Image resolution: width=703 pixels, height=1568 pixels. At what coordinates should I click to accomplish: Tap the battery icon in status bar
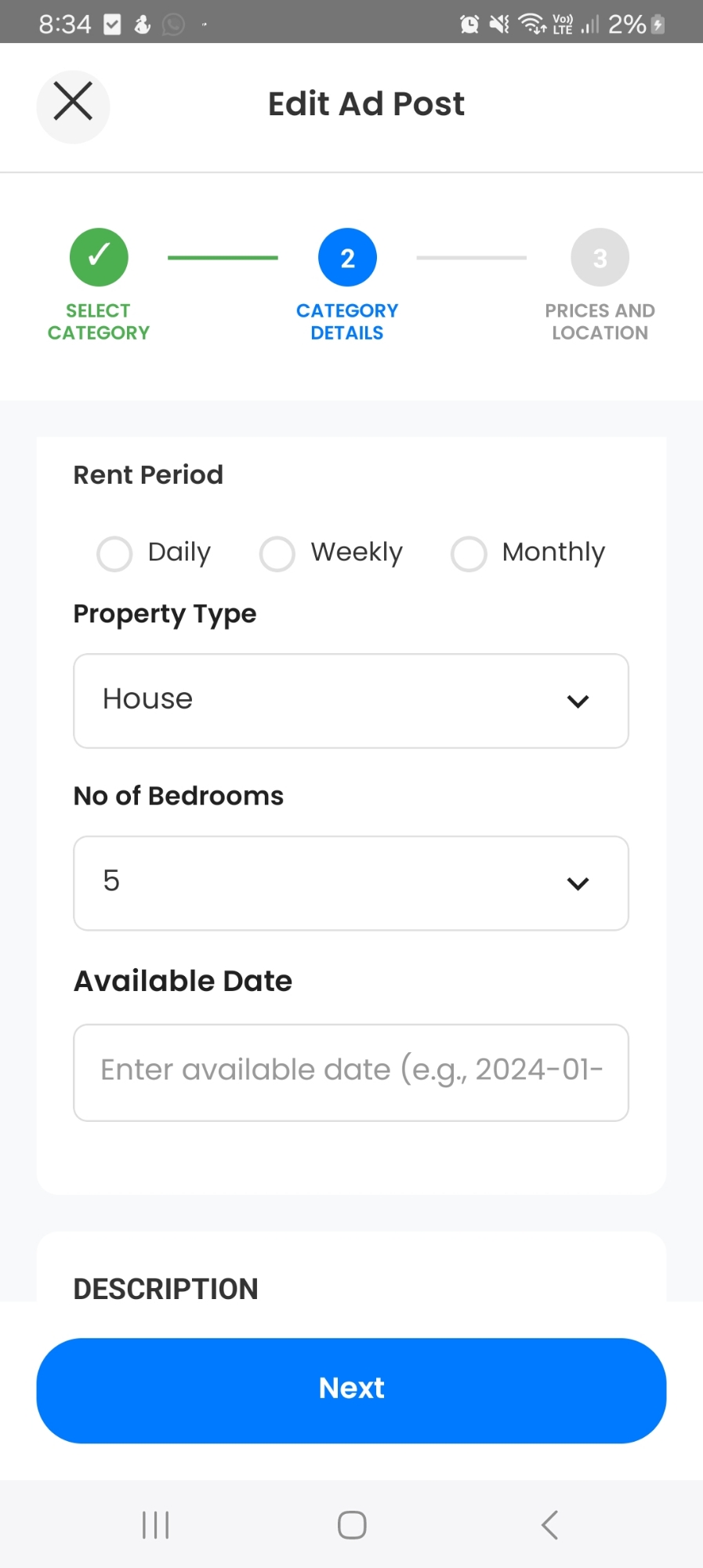click(658, 24)
